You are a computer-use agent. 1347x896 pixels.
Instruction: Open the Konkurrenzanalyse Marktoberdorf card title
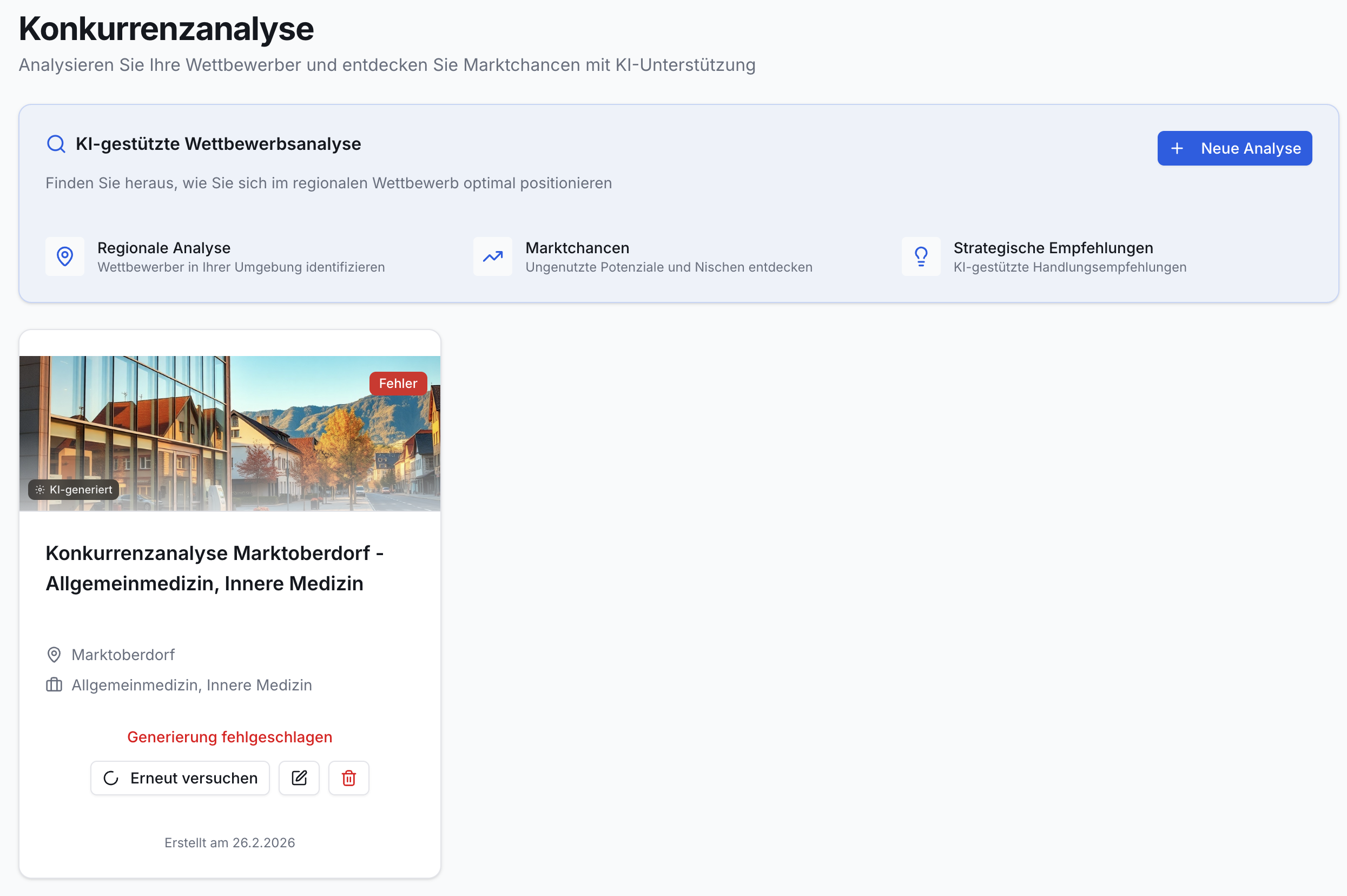click(x=215, y=568)
